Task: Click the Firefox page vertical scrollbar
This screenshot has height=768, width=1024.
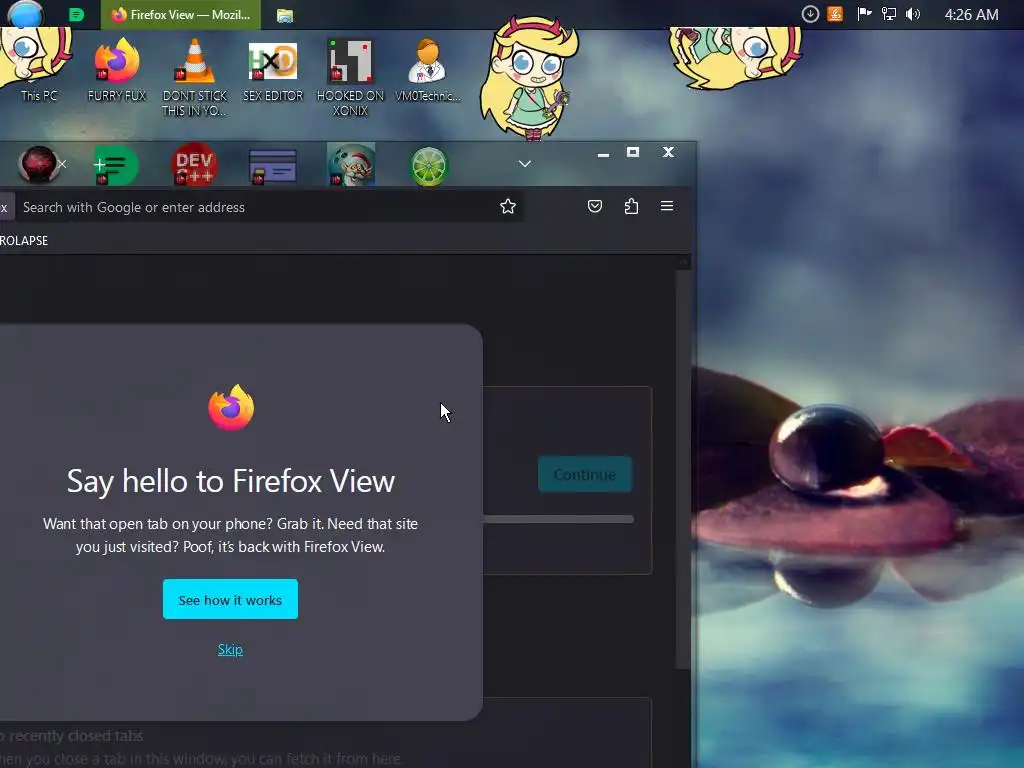Action: click(683, 470)
